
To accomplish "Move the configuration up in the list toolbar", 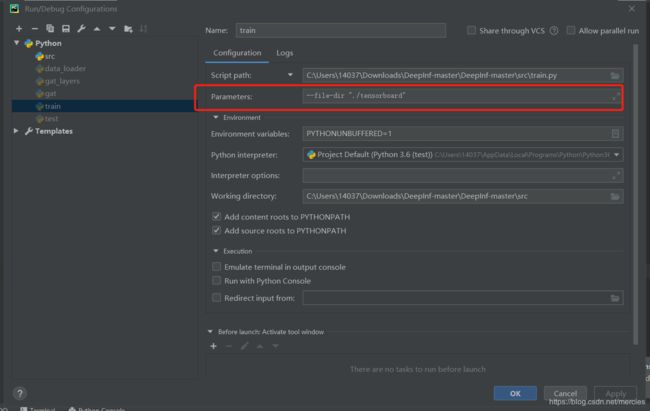I will pos(97,29).
